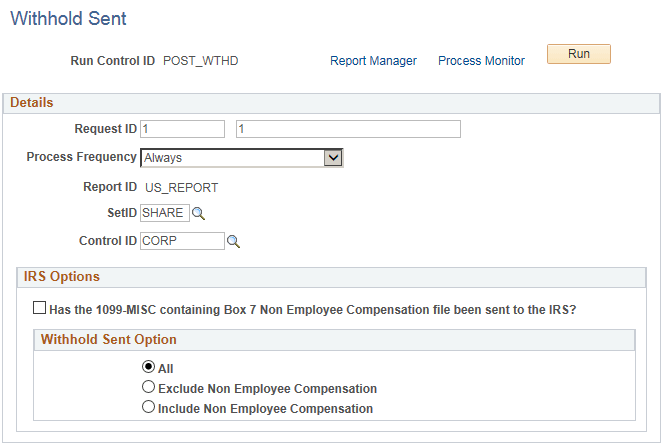Click the Withhold Sent Option header
The height and width of the screenshot is (448, 672).
coord(108,340)
